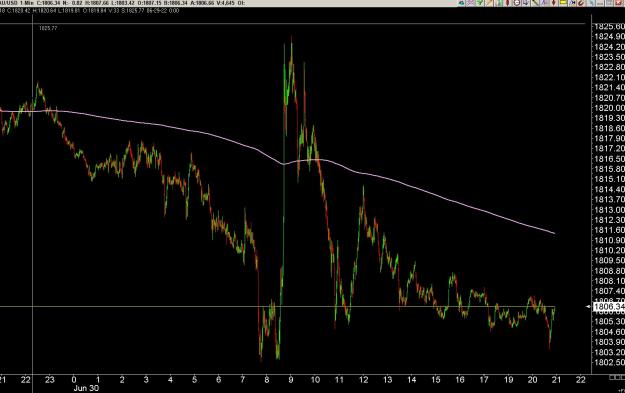Click the hour 17 time axis label
The height and width of the screenshot is (393, 625).
484,380
